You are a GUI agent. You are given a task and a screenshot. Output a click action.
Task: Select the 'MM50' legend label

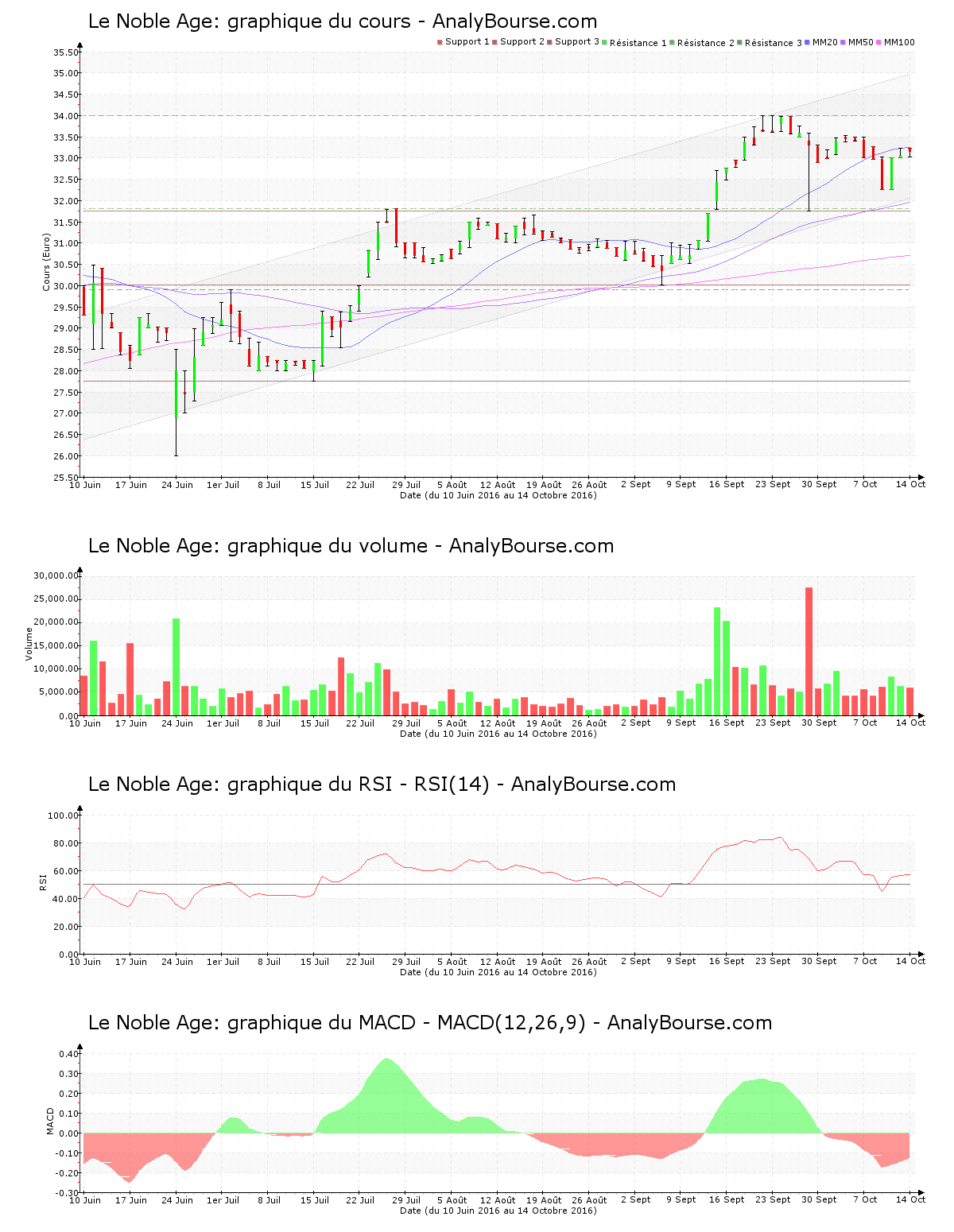pyautogui.click(x=861, y=42)
